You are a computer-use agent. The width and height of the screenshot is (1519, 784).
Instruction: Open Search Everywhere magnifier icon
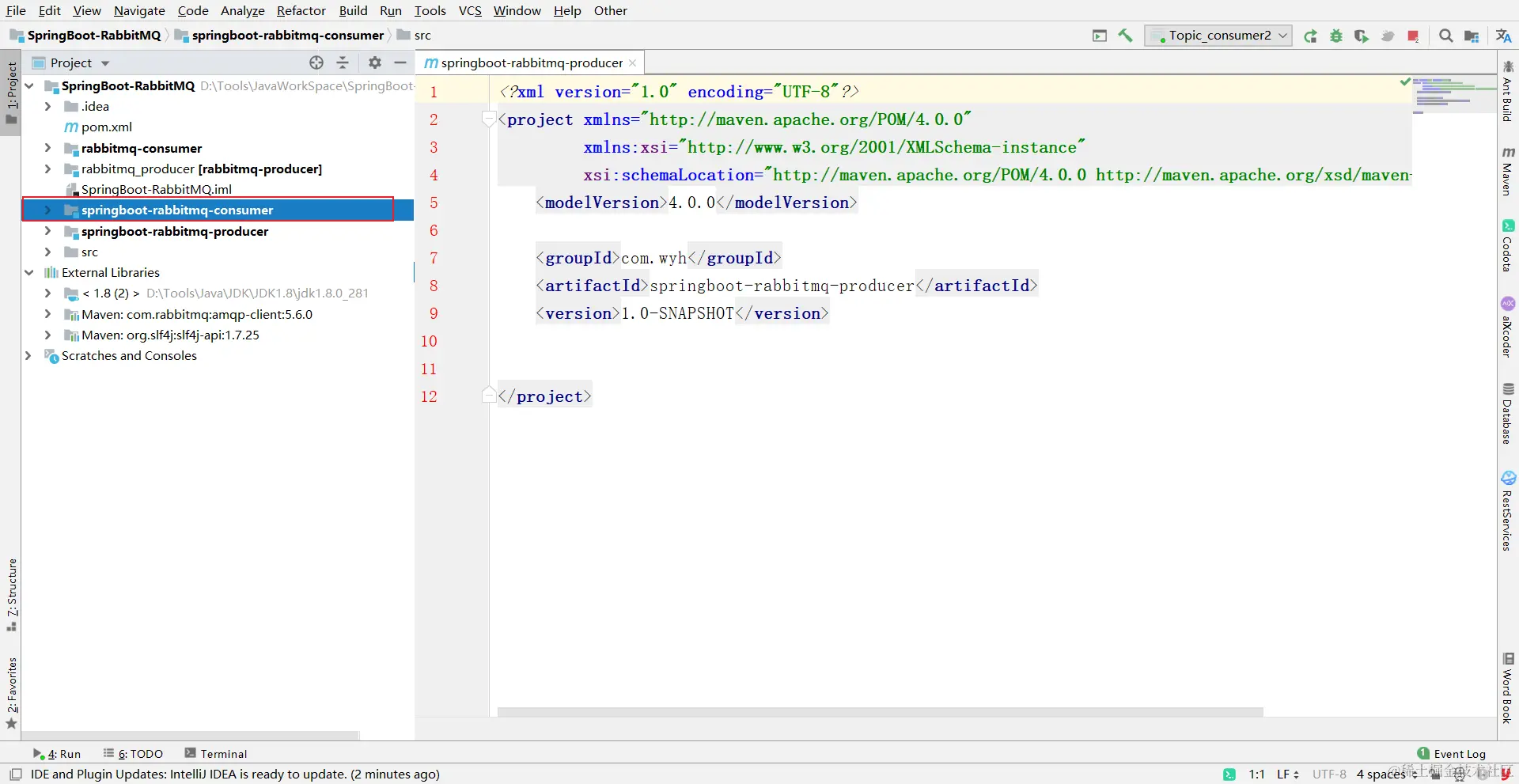(1446, 36)
